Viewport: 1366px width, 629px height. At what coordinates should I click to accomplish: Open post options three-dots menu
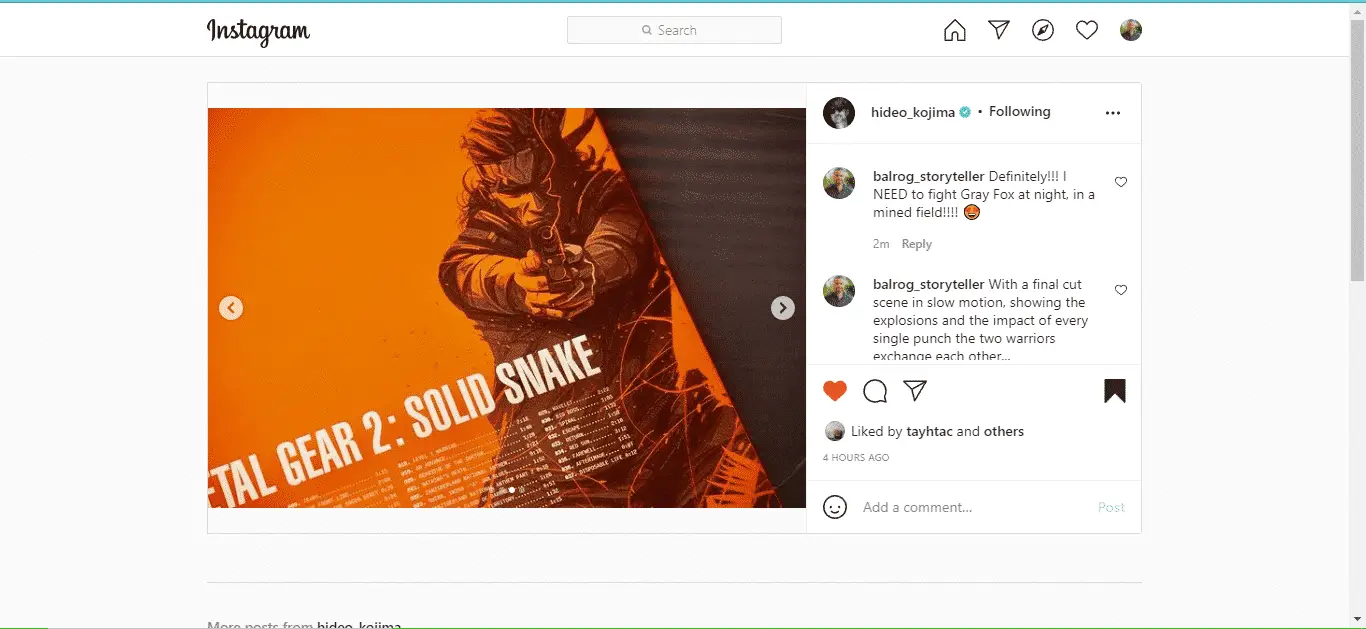coord(1113,113)
